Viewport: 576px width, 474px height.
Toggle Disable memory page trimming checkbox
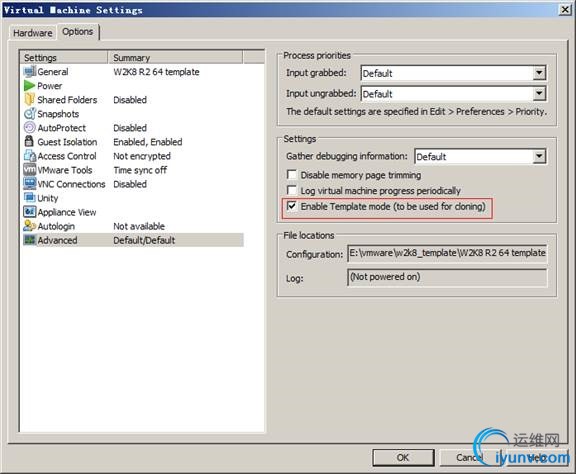292,175
